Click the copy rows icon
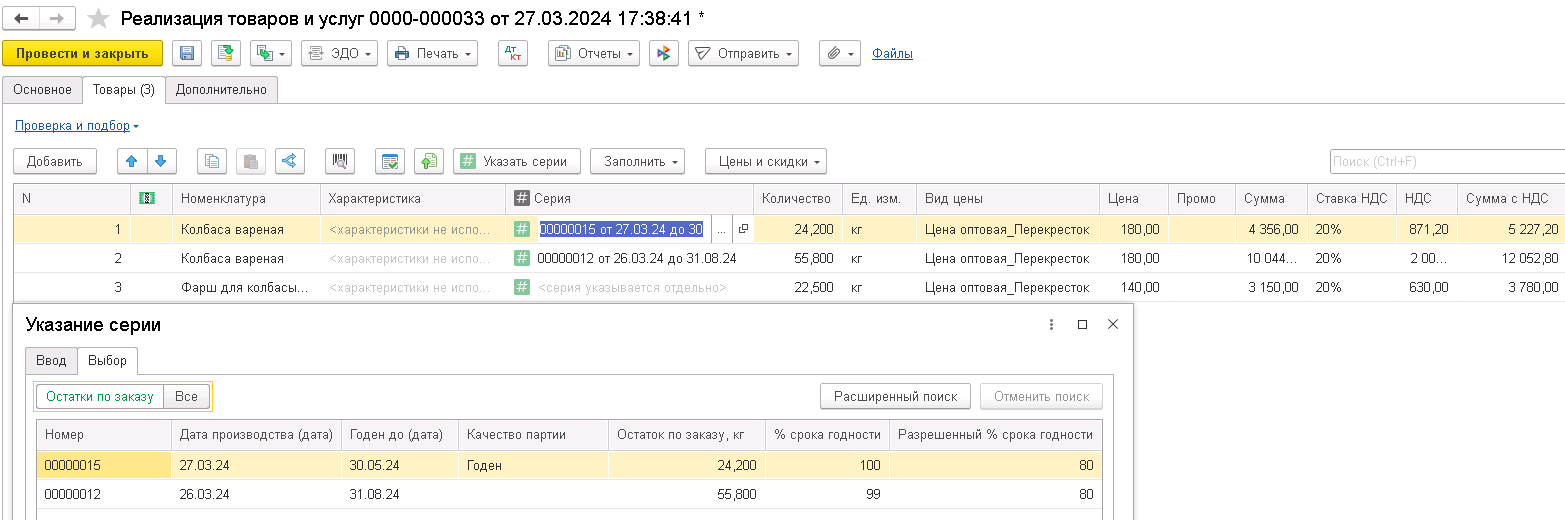1565x520 pixels. 212,161
